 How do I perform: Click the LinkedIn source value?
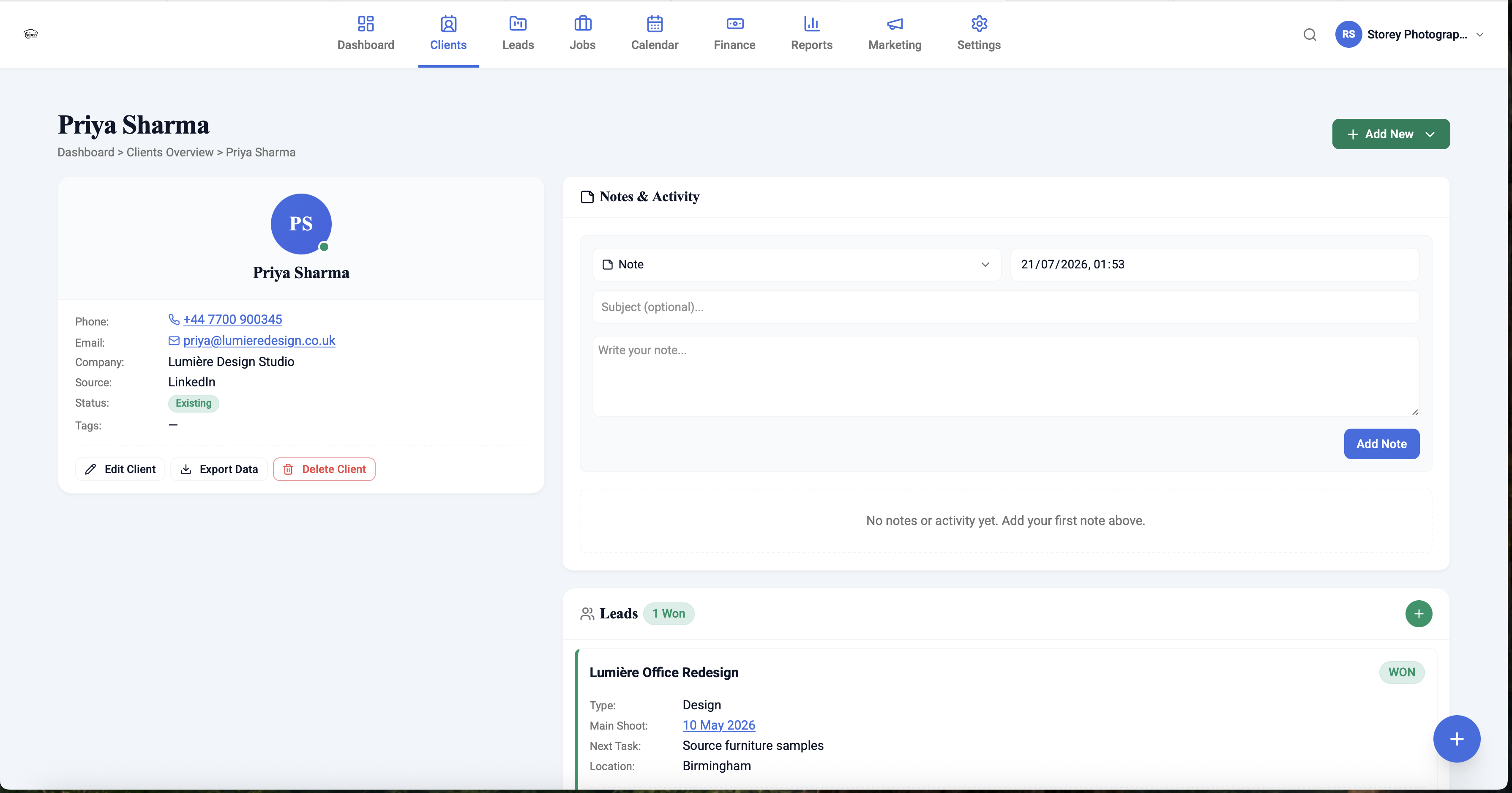191,382
